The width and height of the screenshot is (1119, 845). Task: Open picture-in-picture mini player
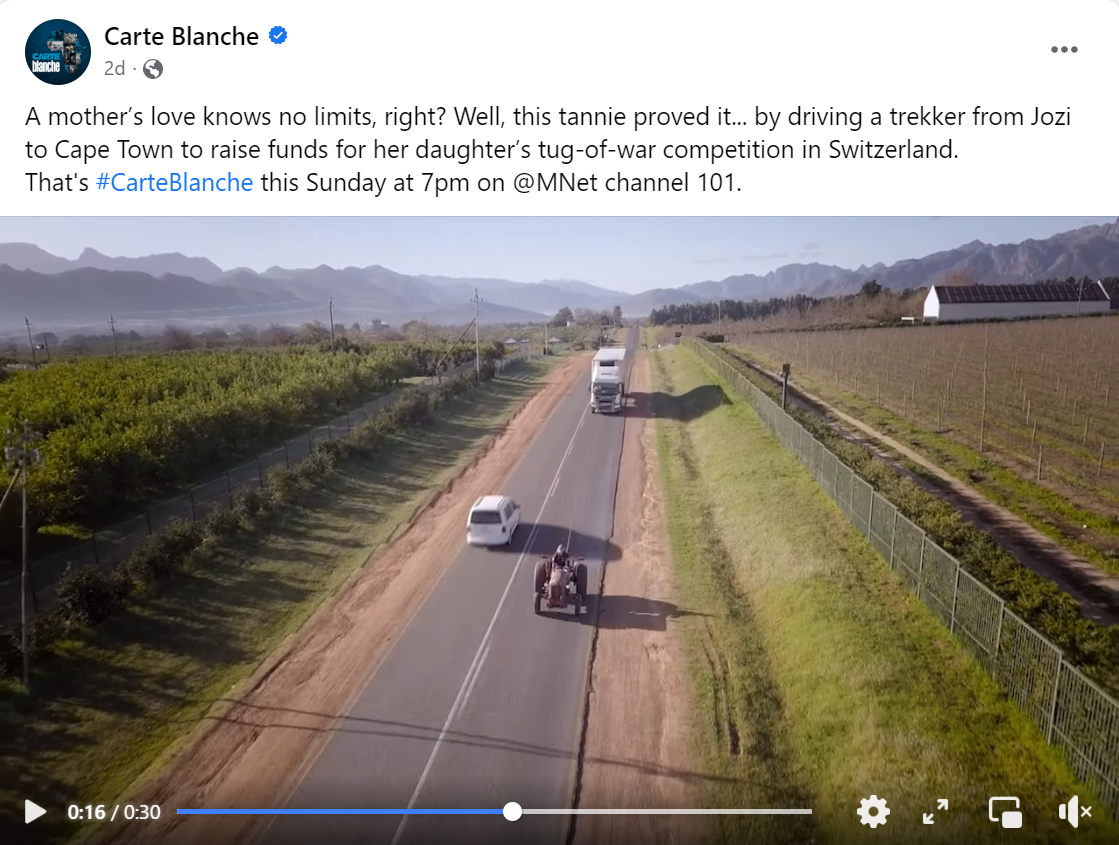pos(1005,812)
